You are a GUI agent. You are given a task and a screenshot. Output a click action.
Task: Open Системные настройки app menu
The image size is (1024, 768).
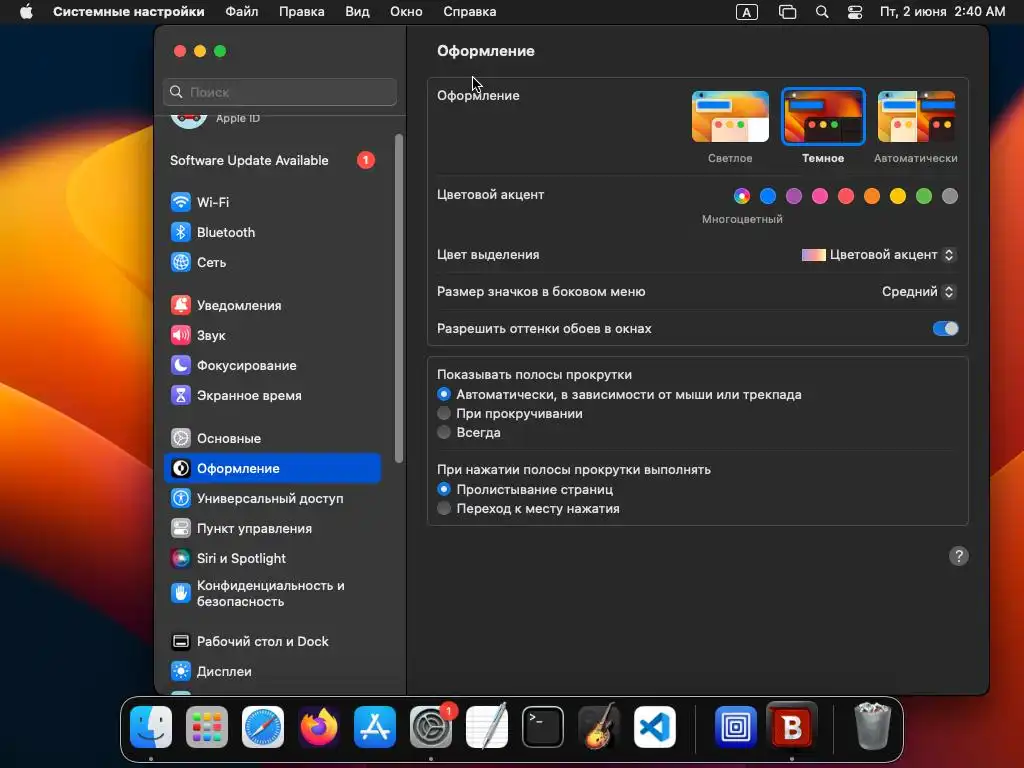pos(129,12)
